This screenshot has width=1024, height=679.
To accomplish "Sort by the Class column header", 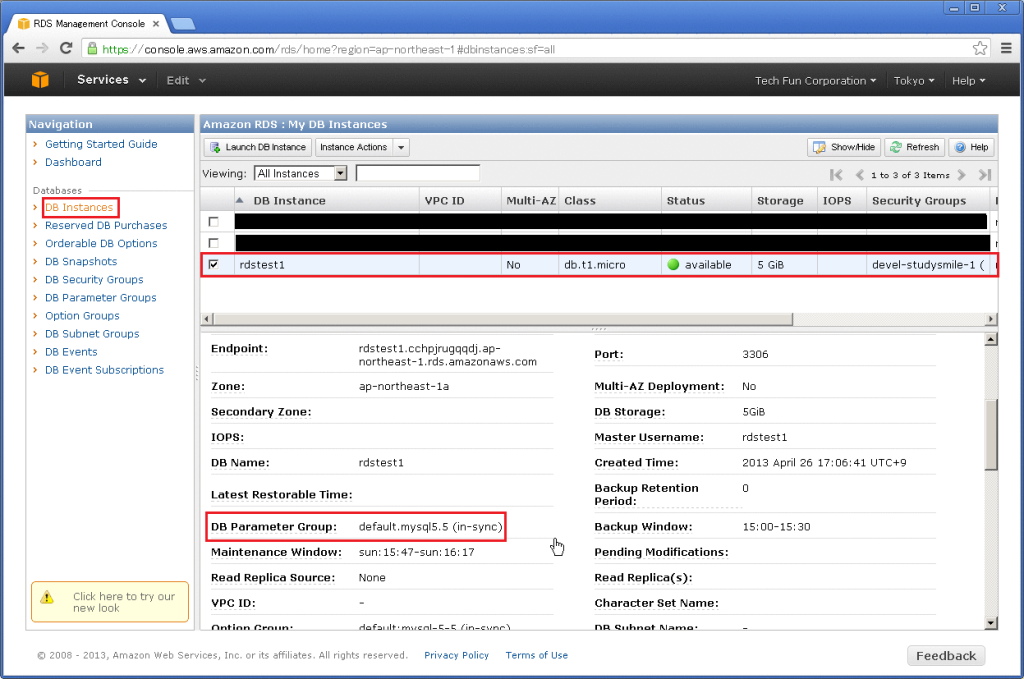I will [x=609, y=200].
